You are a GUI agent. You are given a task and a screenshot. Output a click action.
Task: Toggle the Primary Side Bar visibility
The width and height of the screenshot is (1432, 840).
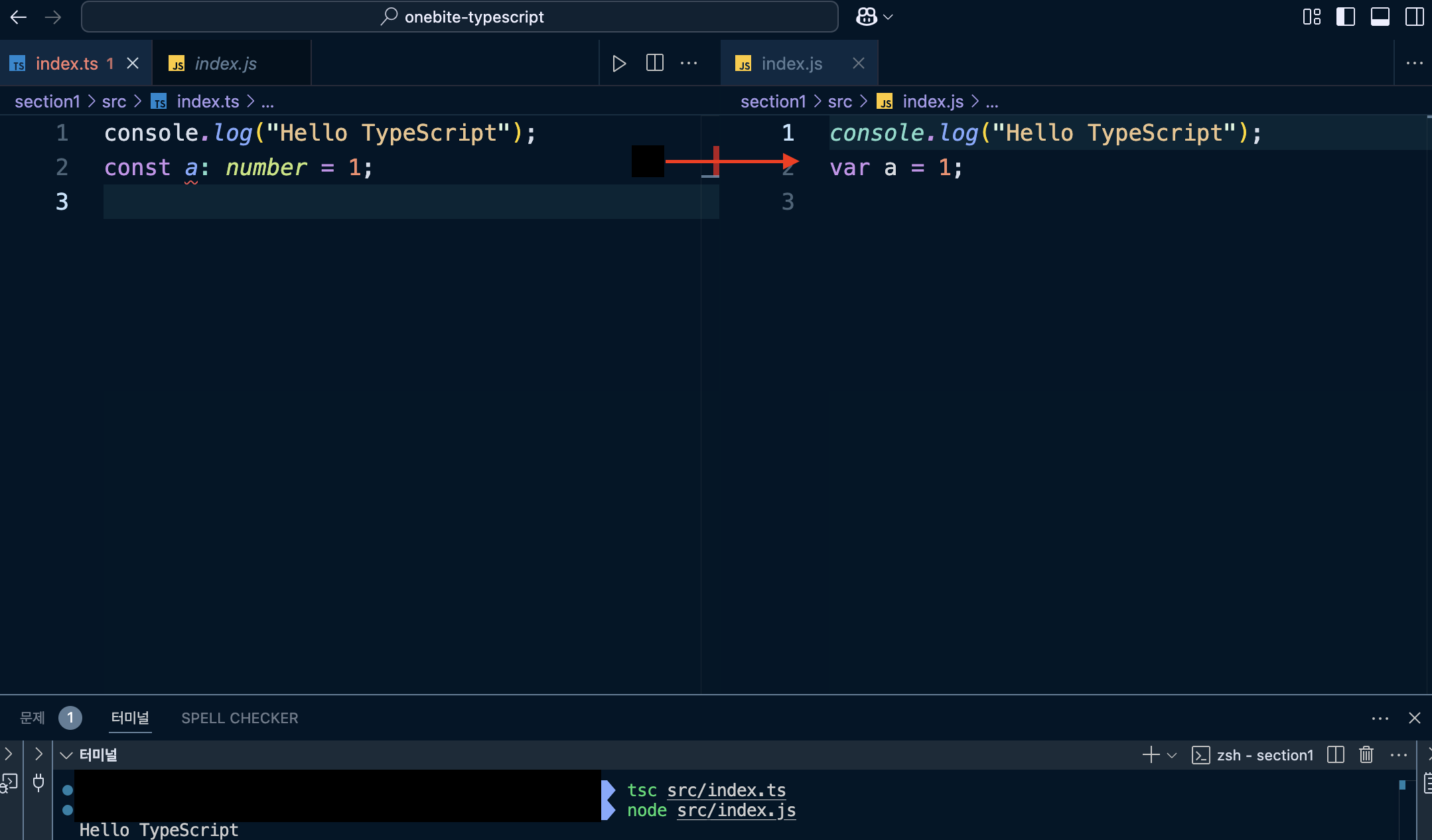point(1346,17)
